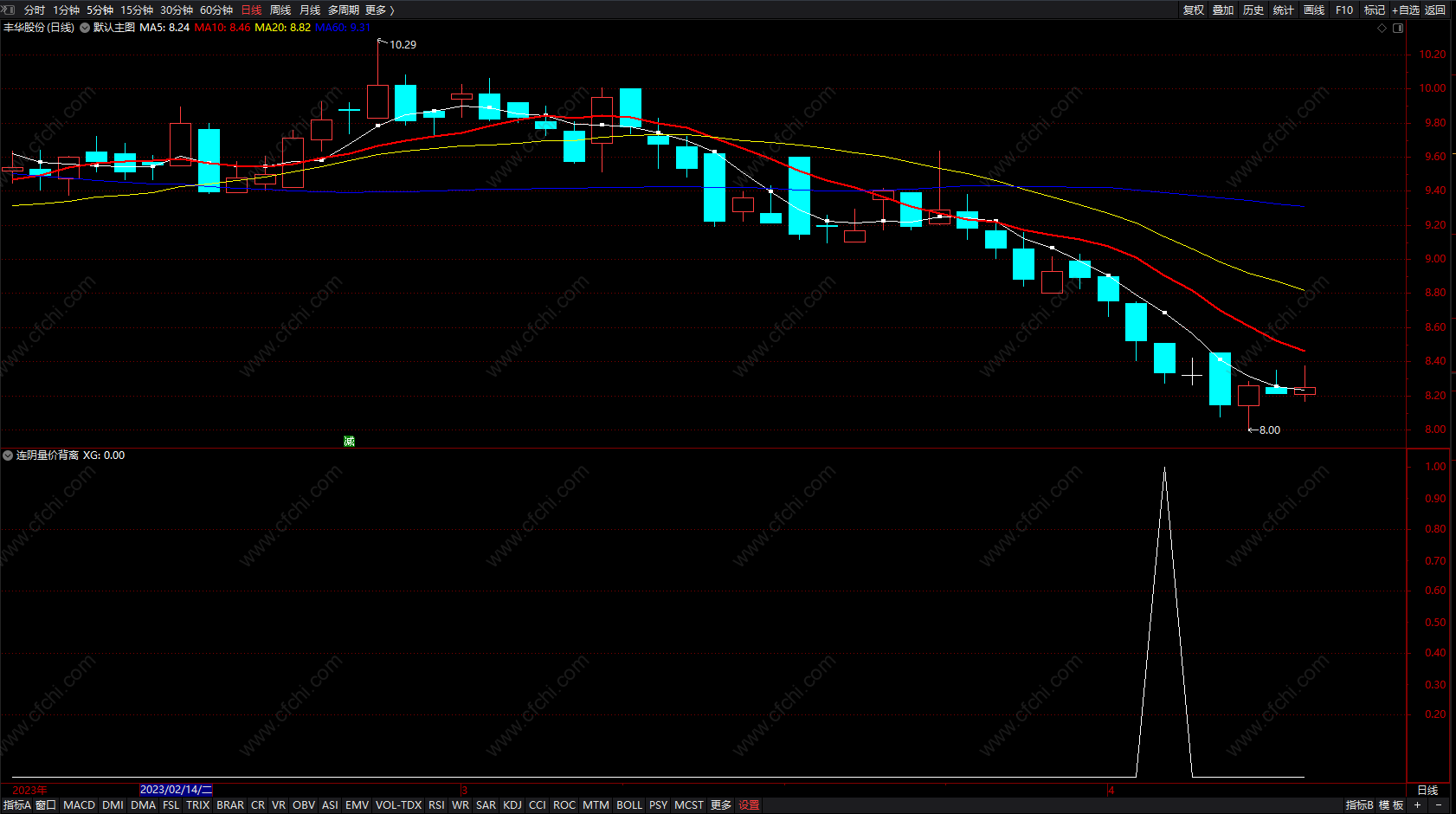
Task: Click the 统计 statistics button
Action: click(1284, 10)
